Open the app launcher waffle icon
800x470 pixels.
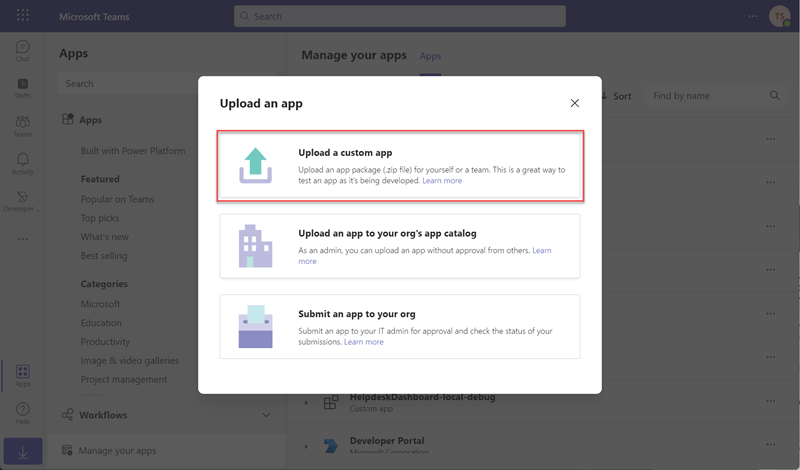tap(23, 15)
